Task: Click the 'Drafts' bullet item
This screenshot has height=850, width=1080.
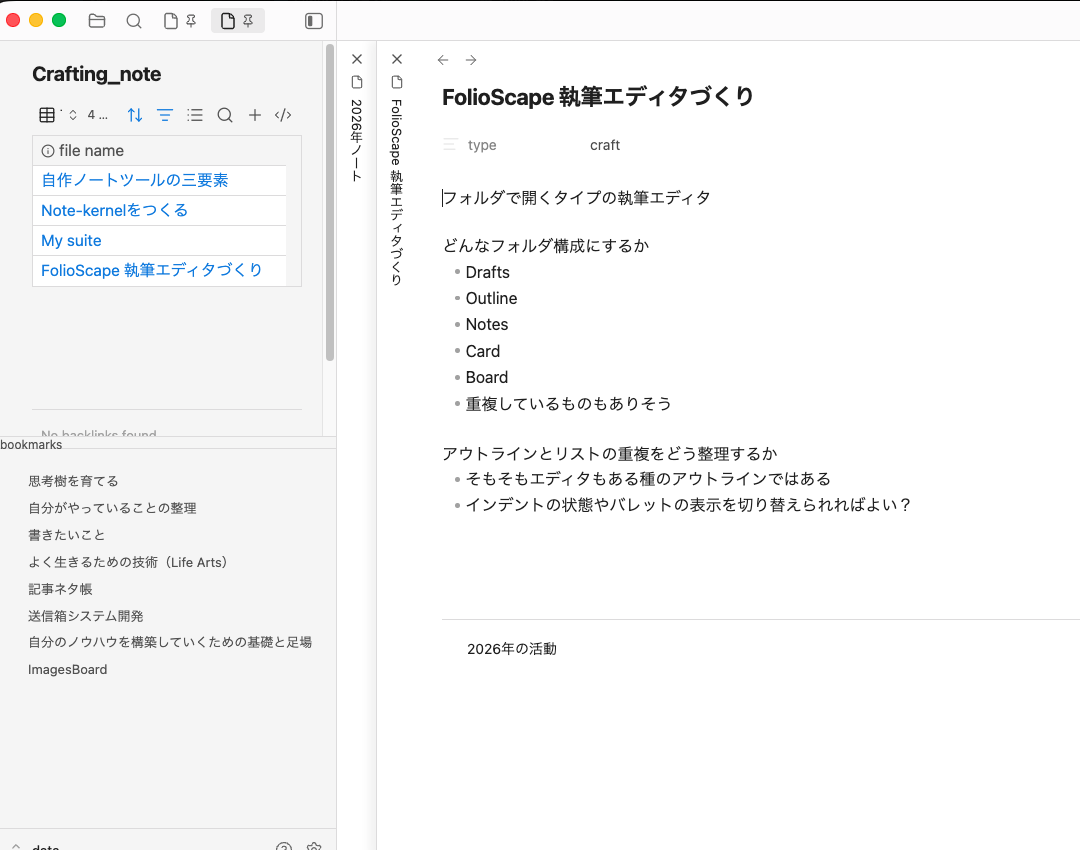Action: coord(488,273)
